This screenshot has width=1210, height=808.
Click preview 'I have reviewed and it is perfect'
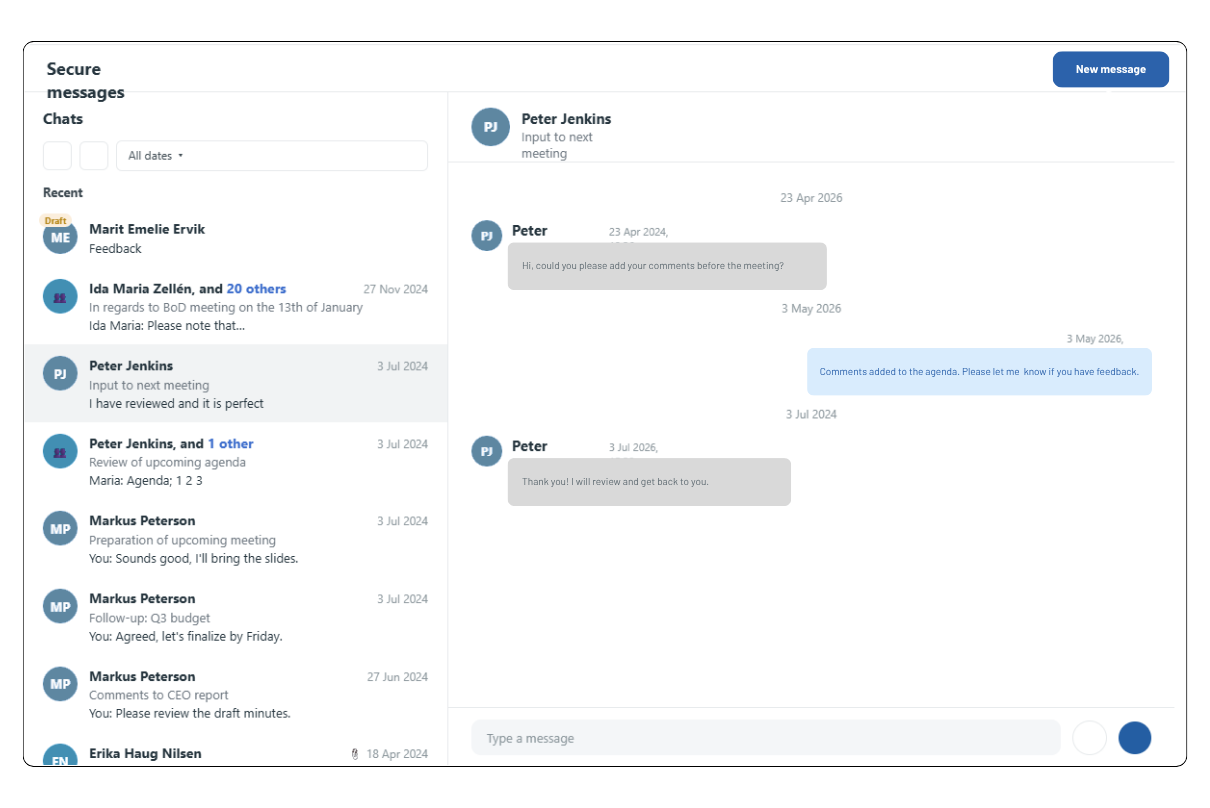coord(176,404)
